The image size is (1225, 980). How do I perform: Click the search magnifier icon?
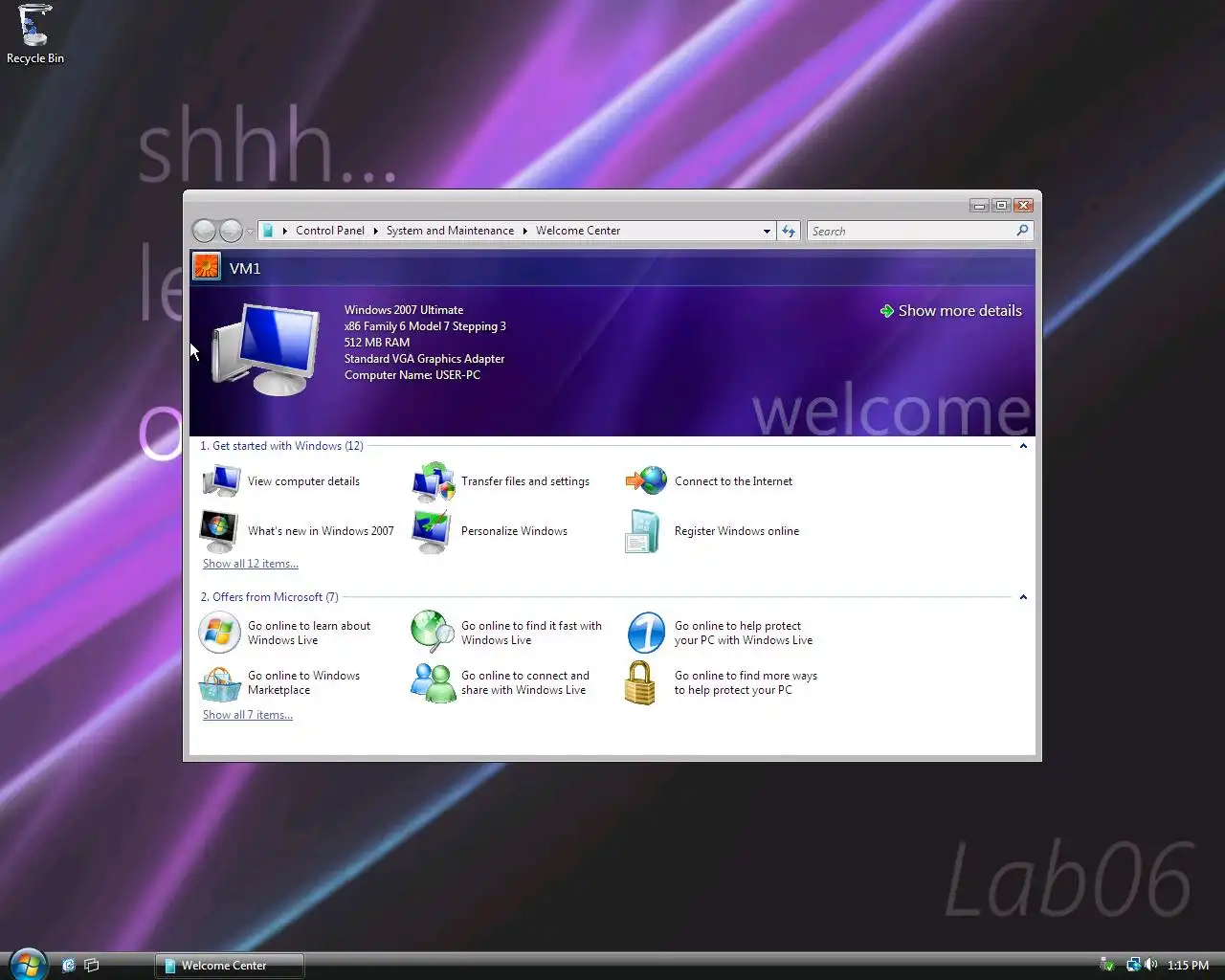[1022, 231]
